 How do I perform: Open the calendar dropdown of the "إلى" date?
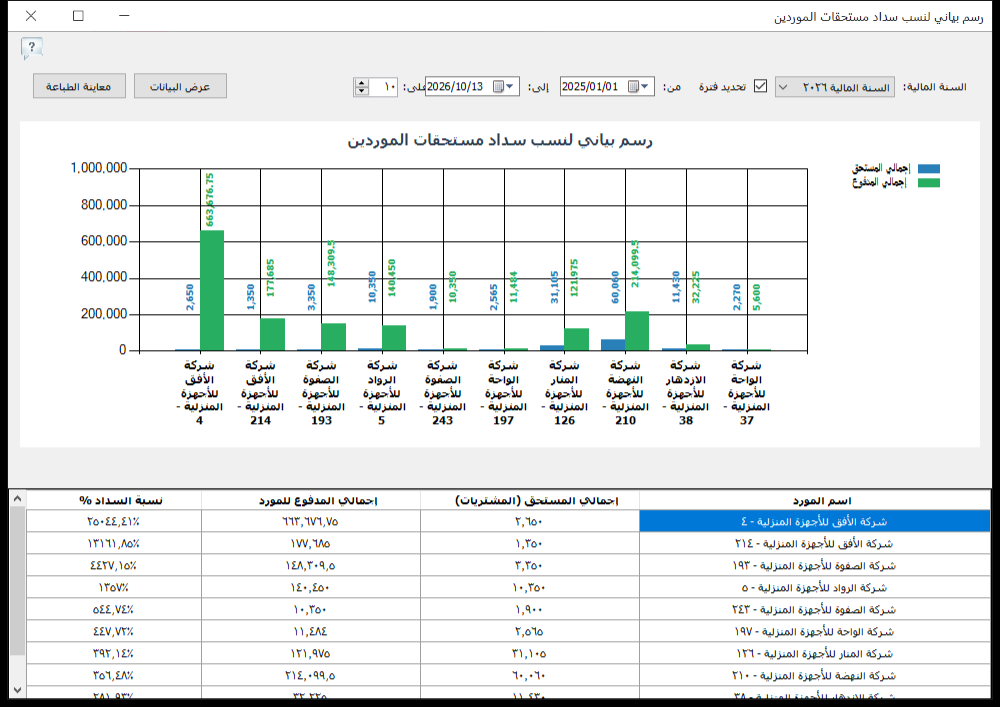click(504, 87)
